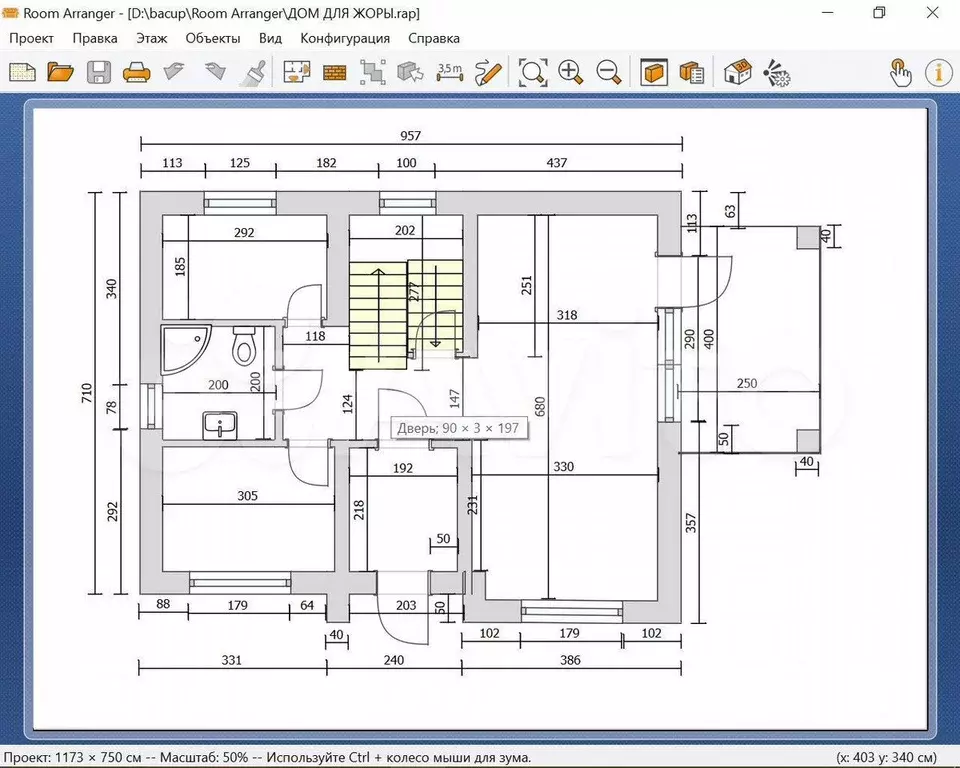Zoom in with the plus magnifier
Screen dimensions: 960x768
tap(571, 72)
